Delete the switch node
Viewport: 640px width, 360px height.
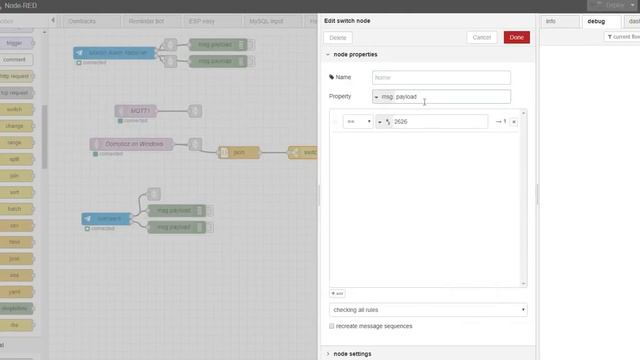(338, 38)
